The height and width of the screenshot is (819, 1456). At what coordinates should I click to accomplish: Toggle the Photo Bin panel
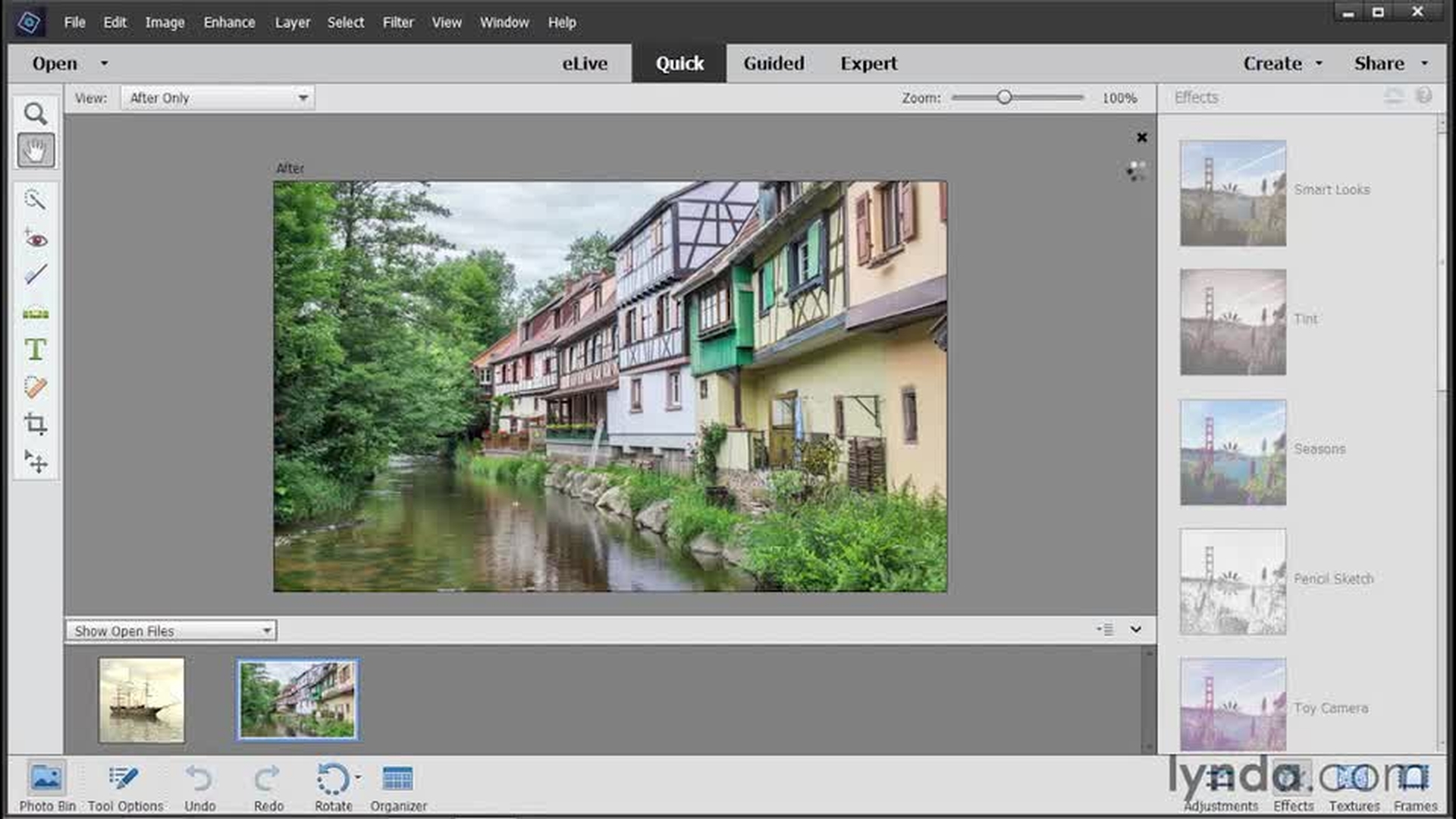[46, 787]
